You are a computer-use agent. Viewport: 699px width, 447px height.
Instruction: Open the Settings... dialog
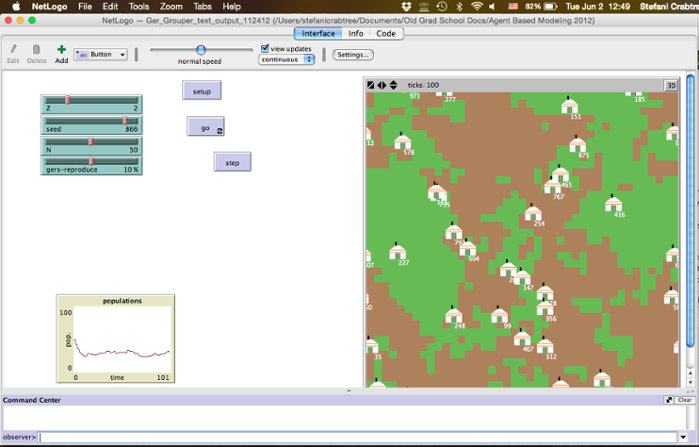tap(353, 55)
